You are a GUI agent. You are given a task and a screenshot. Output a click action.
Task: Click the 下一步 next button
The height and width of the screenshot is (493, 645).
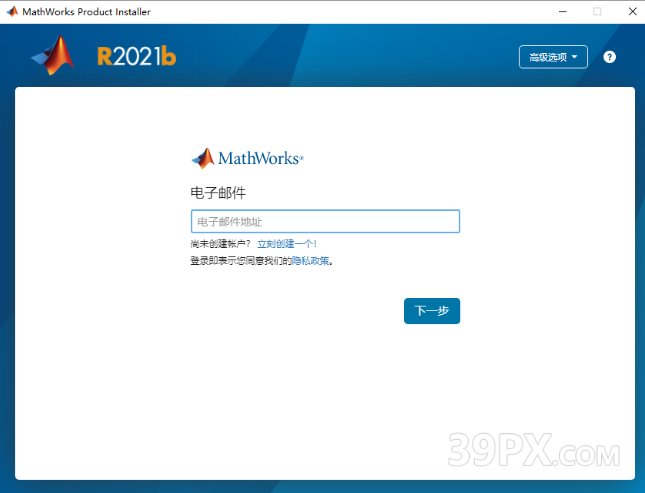point(432,311)
